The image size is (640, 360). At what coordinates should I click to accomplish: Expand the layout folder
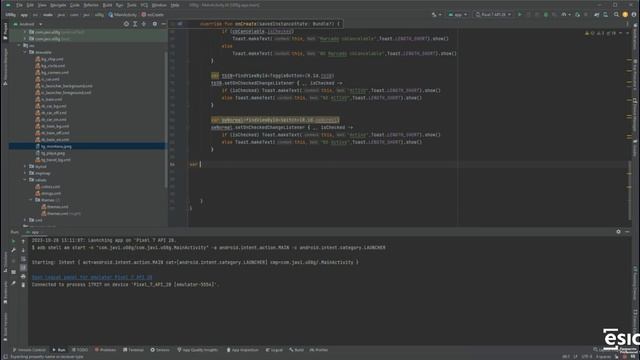25,167
